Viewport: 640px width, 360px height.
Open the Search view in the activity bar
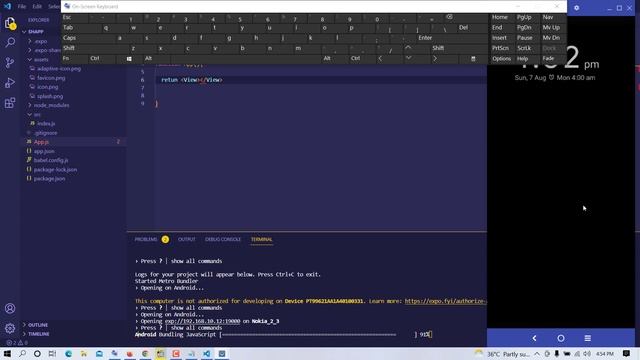tap(10, 42)
